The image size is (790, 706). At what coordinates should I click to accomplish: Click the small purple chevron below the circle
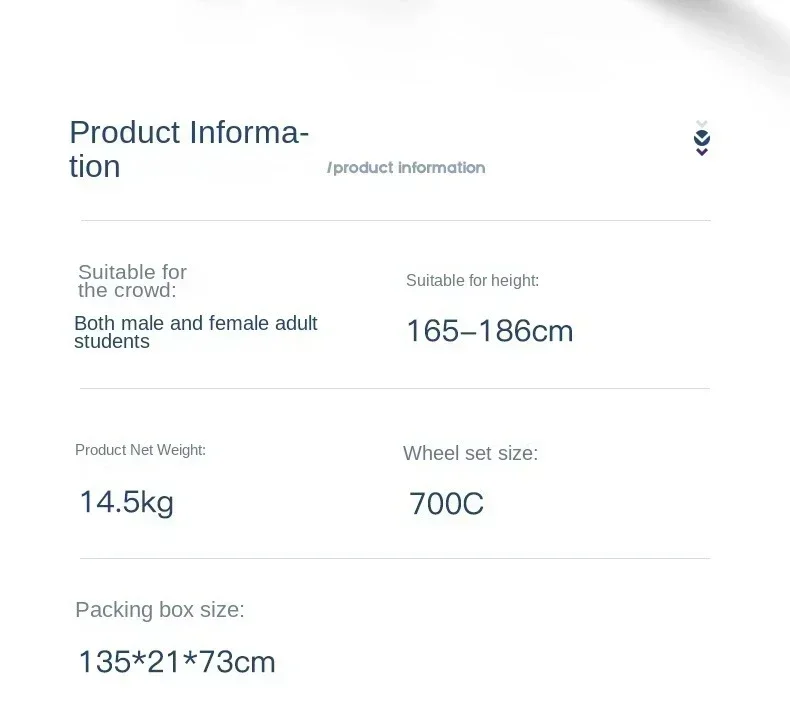pyautogui.click(x=702, y=152)
